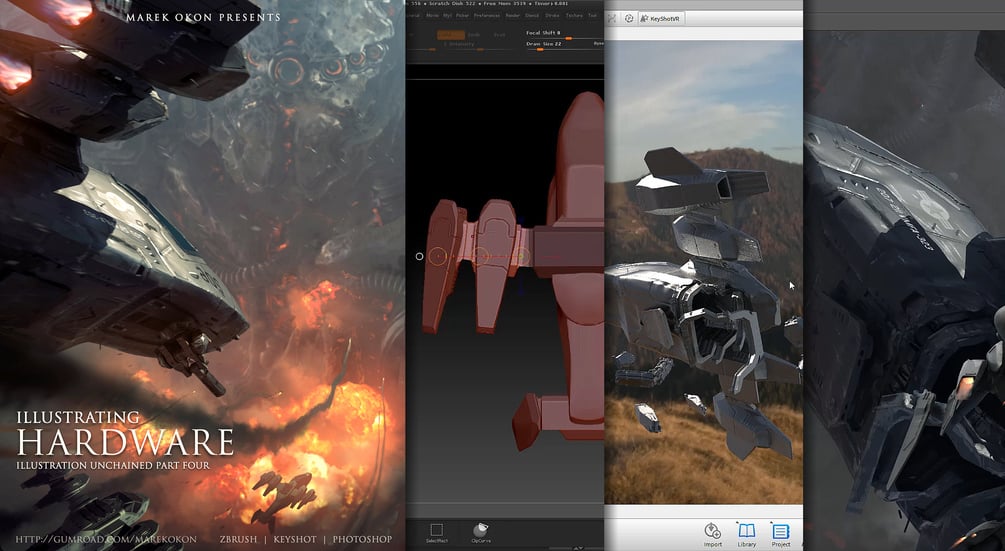Toggle the Zsub mode button
1005x551 pixels.
coord(474,35)
